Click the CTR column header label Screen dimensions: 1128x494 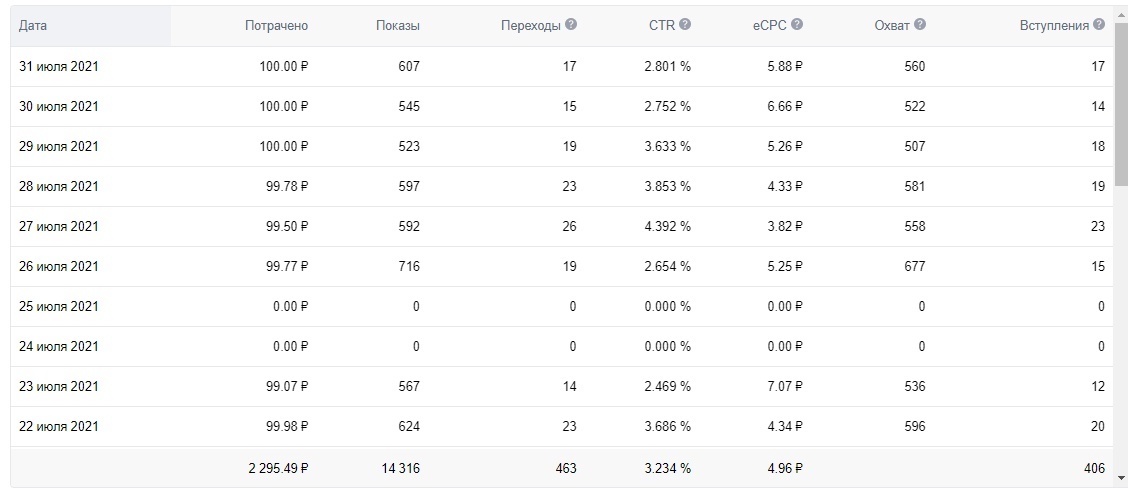pyautogui.click(x=661, y=26)
